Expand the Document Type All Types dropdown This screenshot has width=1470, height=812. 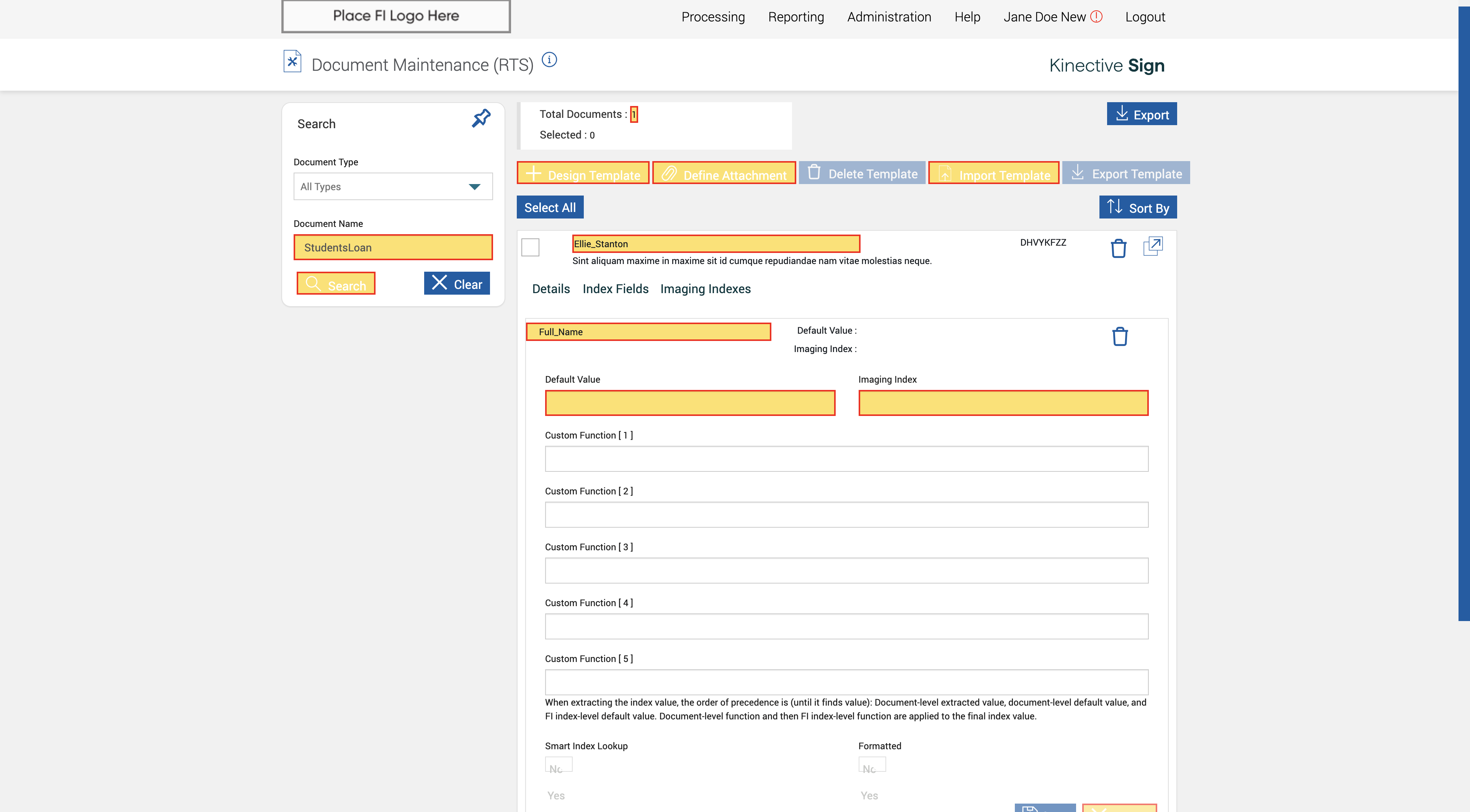[393, 186]
